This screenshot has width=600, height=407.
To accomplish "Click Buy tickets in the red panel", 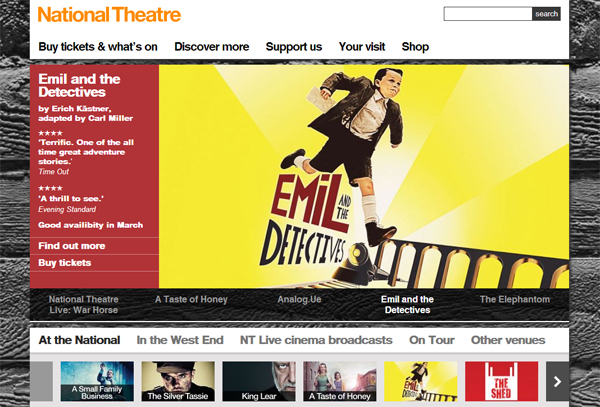I will 65,263.
